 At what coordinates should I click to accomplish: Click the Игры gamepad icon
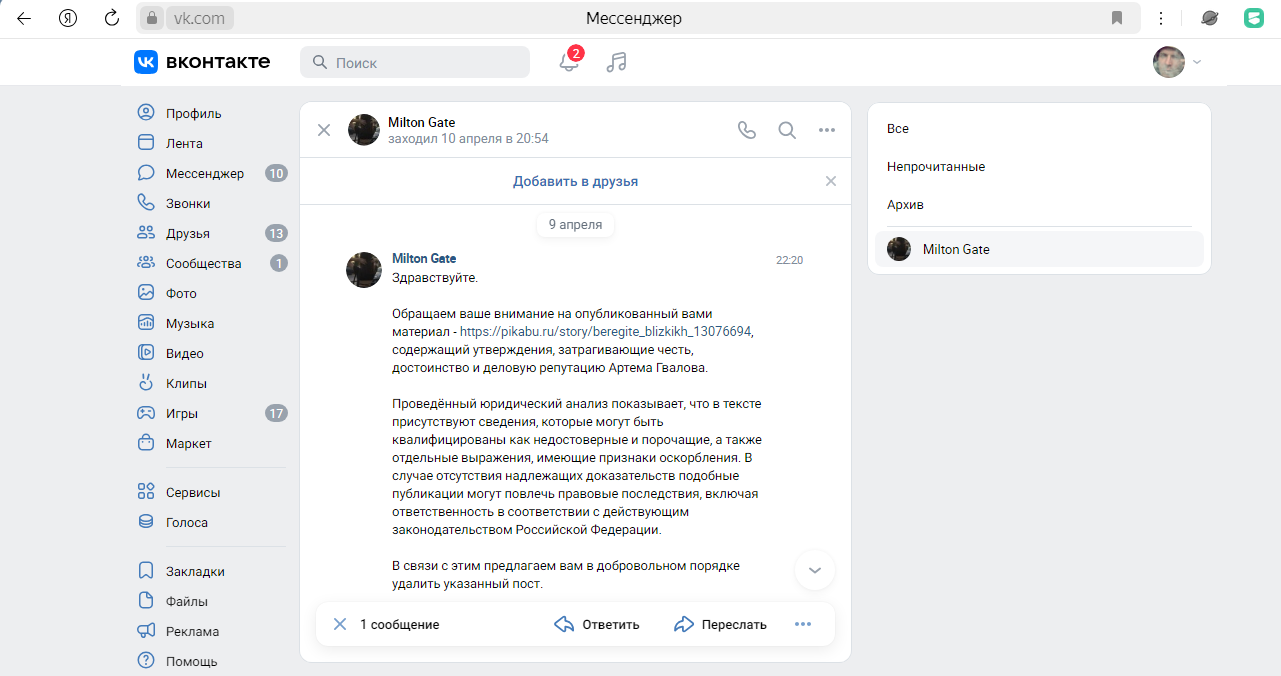click(x=146, y=413)
